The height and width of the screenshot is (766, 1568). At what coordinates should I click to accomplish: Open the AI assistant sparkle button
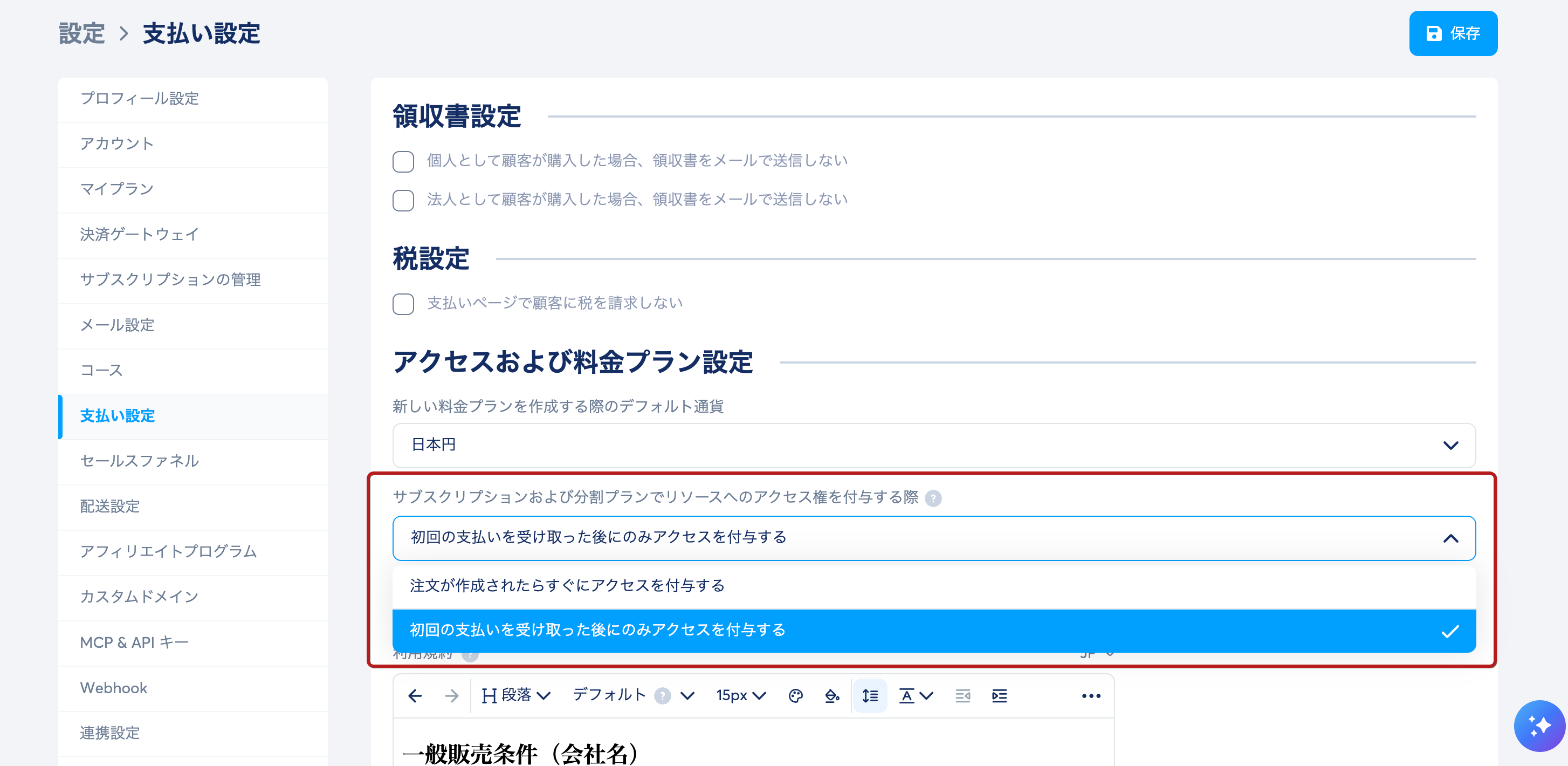1539,725
